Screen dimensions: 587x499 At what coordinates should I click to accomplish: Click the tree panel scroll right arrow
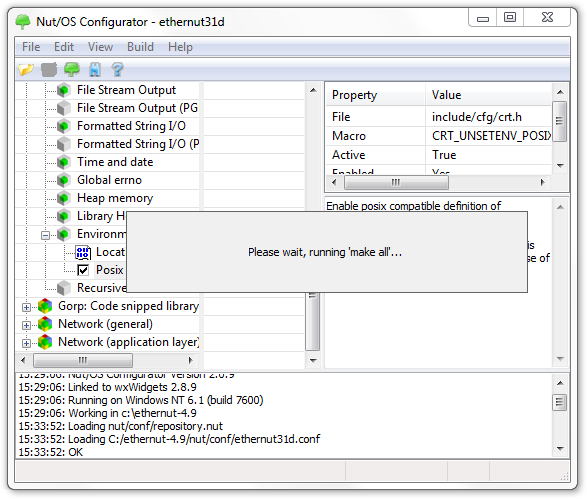pyautogui.click(x=191, y=360)
